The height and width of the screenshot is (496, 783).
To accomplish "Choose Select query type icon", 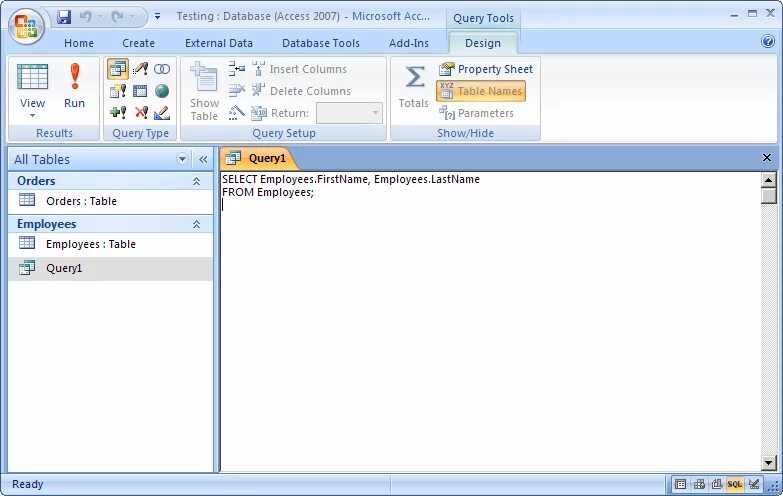I will pyautogui.click(x=118, y=69).
